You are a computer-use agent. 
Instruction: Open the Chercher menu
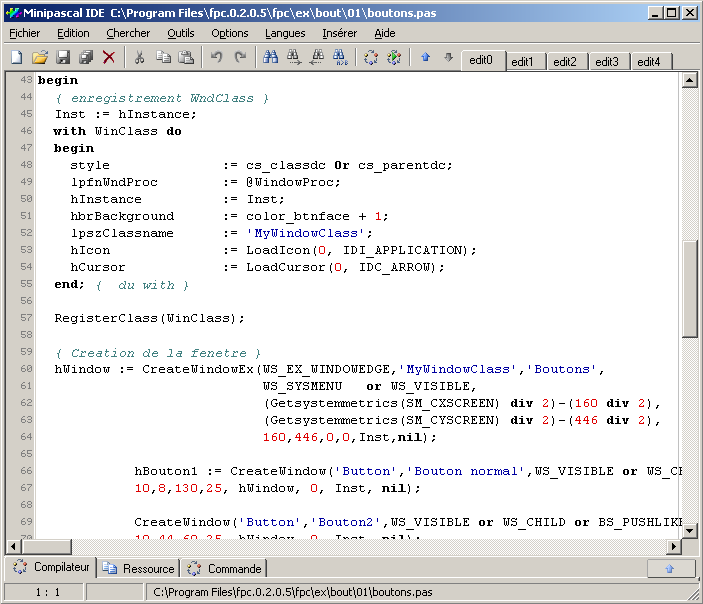pyautogui.click(x=128, y=33)
